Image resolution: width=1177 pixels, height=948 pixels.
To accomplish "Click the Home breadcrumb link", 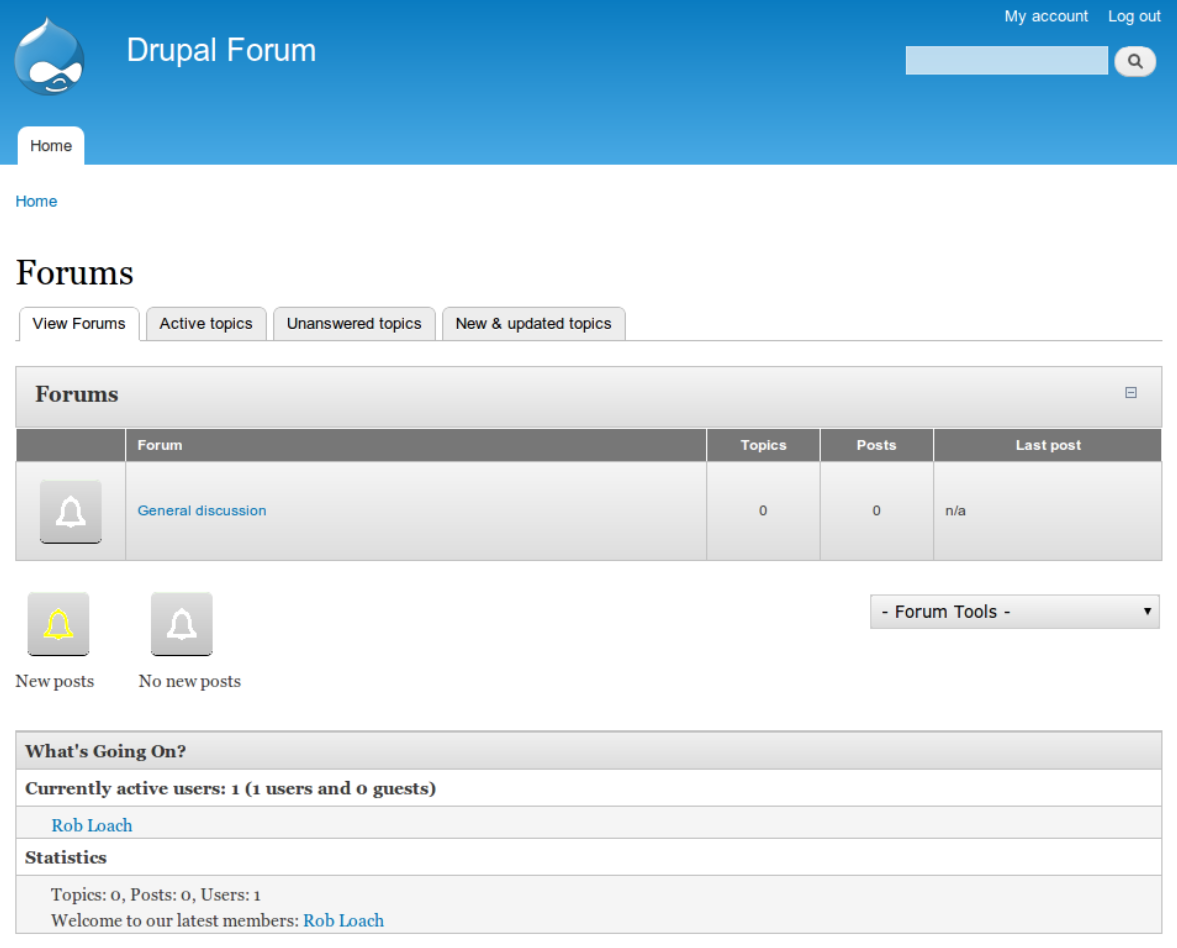I will click(x=36, y=201).
